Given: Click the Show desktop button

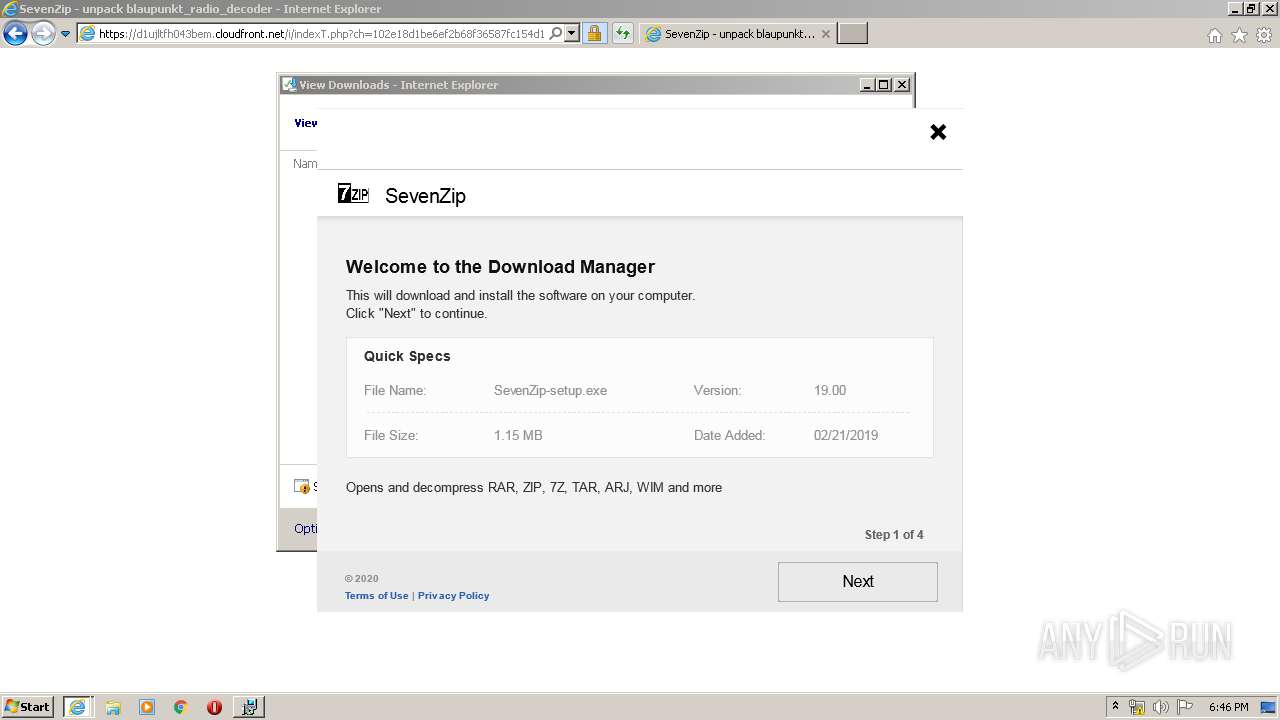Looking at the screenshot, I should (1269, 707).
